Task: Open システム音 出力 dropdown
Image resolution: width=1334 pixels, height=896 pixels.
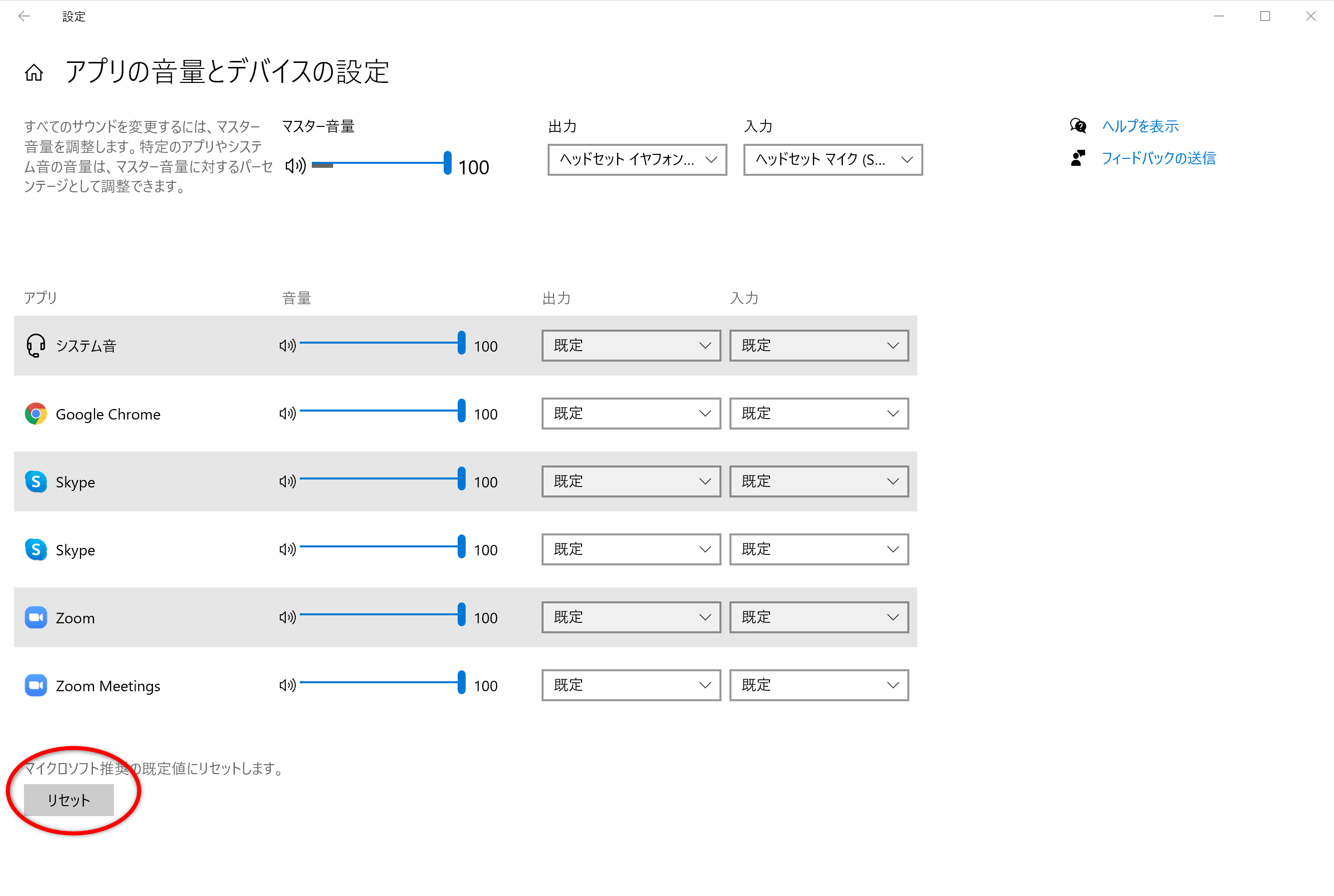Action: pyautogui.click(x=631, y=345)
